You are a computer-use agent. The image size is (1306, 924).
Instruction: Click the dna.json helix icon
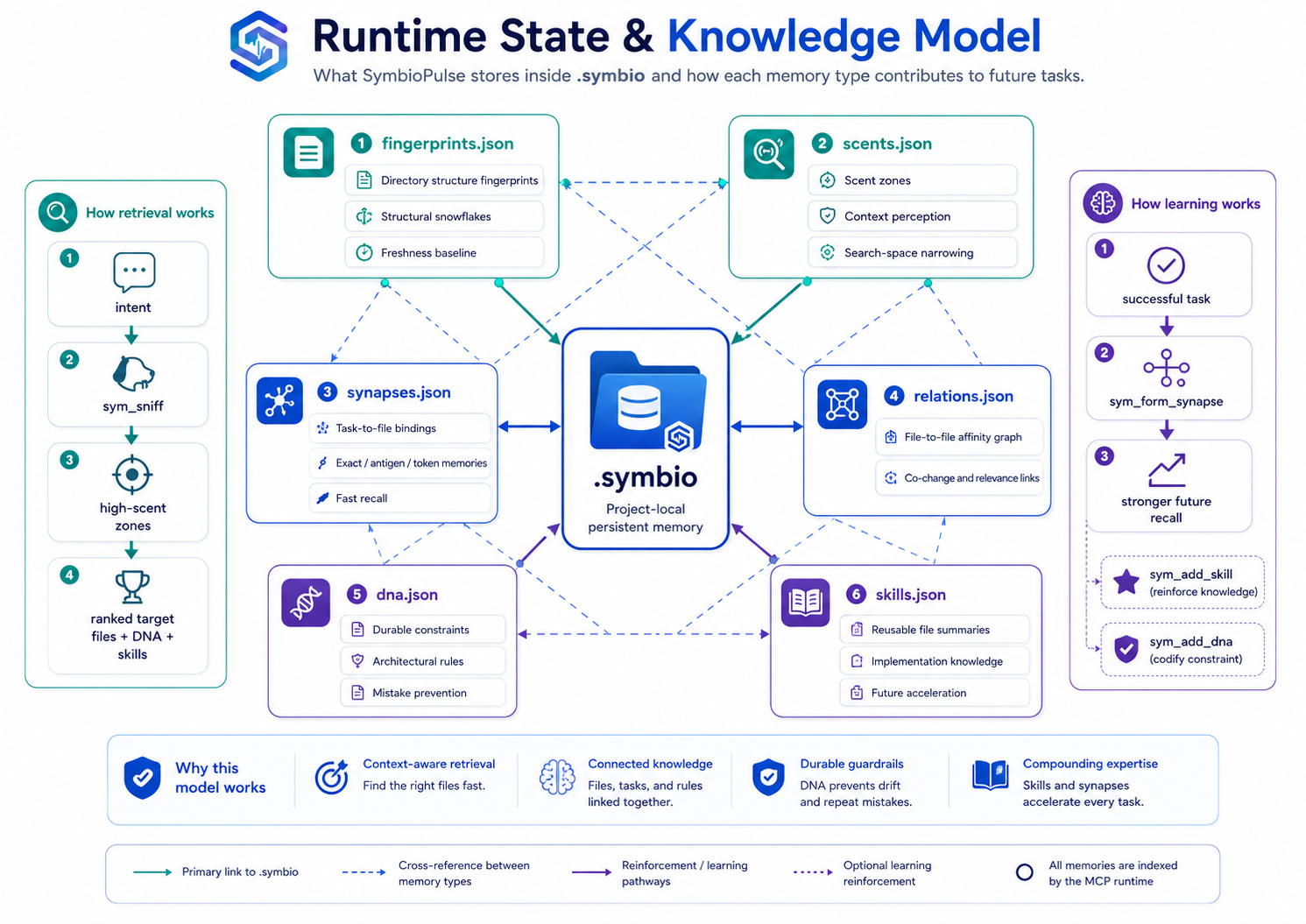(x=306, y=603)
